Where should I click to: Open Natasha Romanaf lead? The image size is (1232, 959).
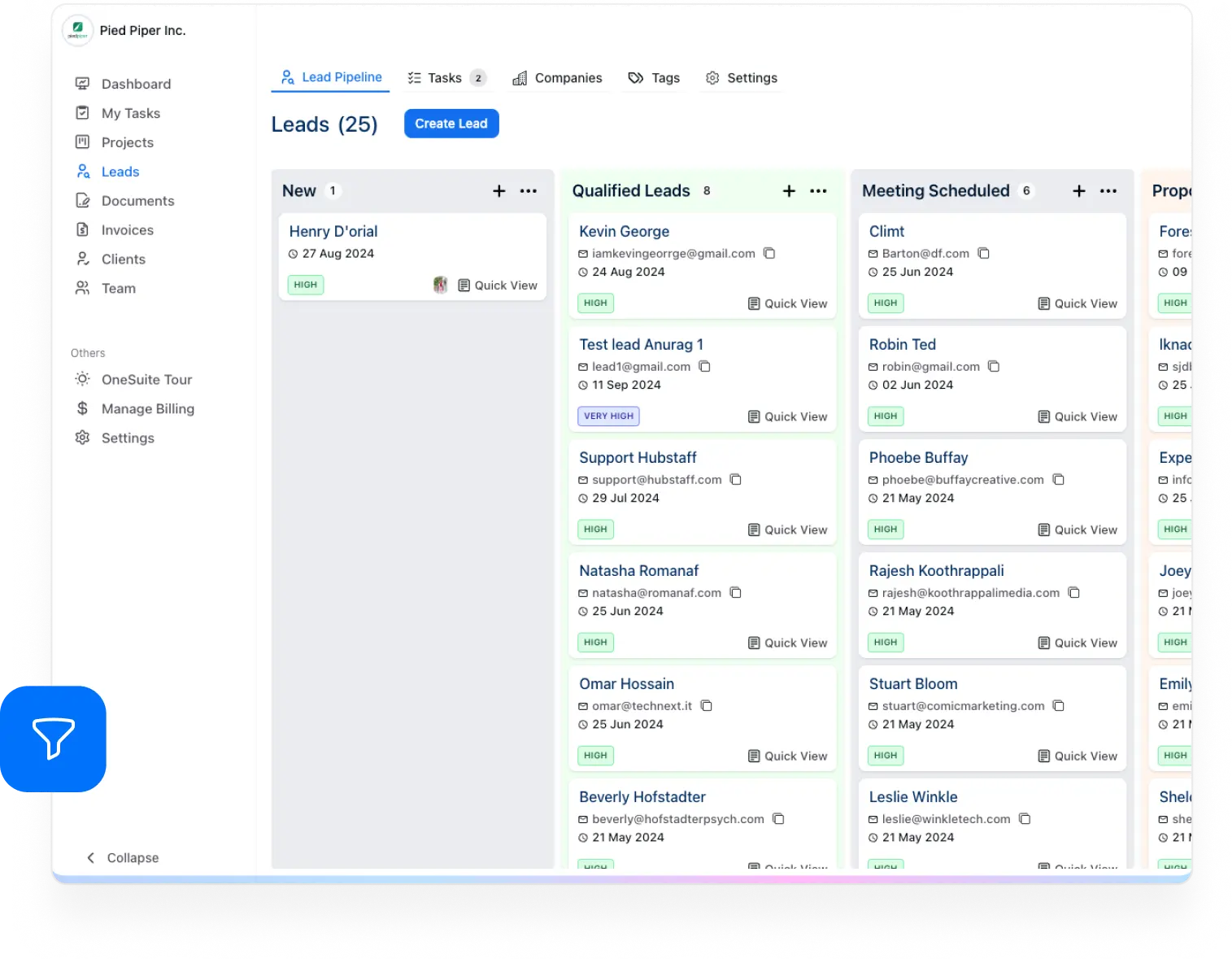638,571
